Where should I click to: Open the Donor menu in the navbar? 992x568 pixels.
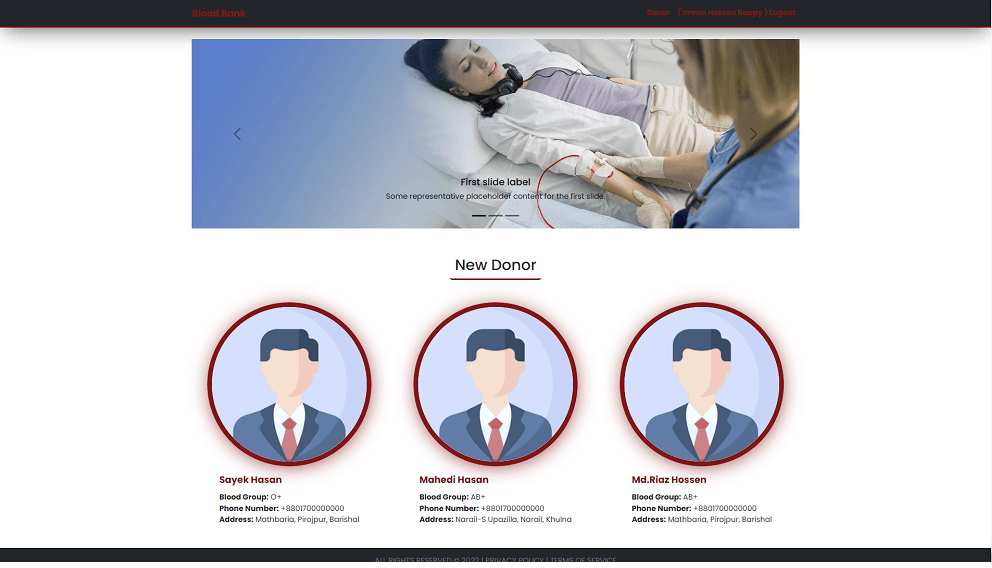tap(658, 13)
